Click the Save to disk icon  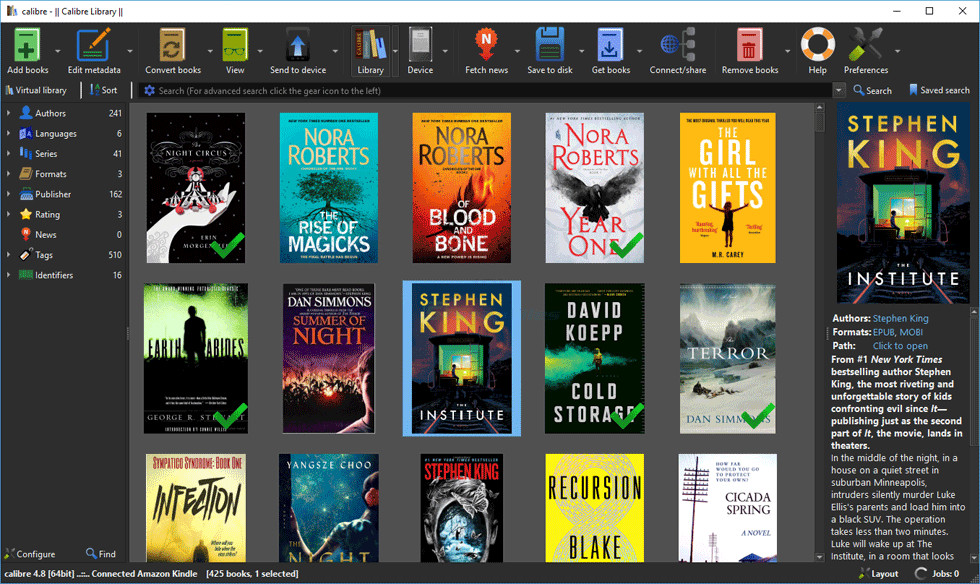[x=548, y=45]
